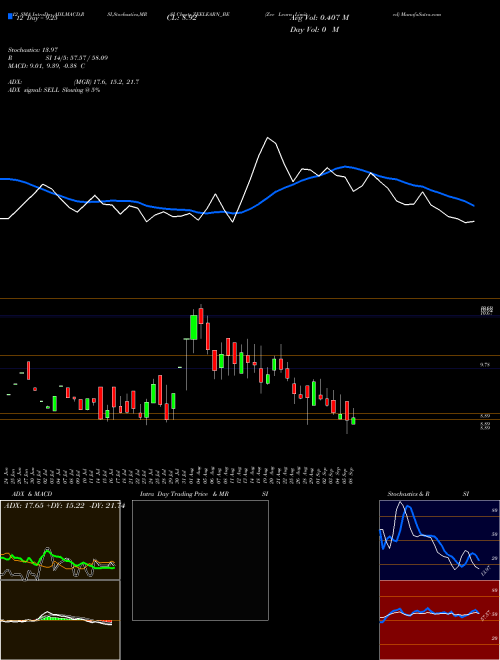Click the 'ADX: 17.65 +DY: 15.22' header text
The width and height of the screenshot is (500, 660).
[46, 506]
